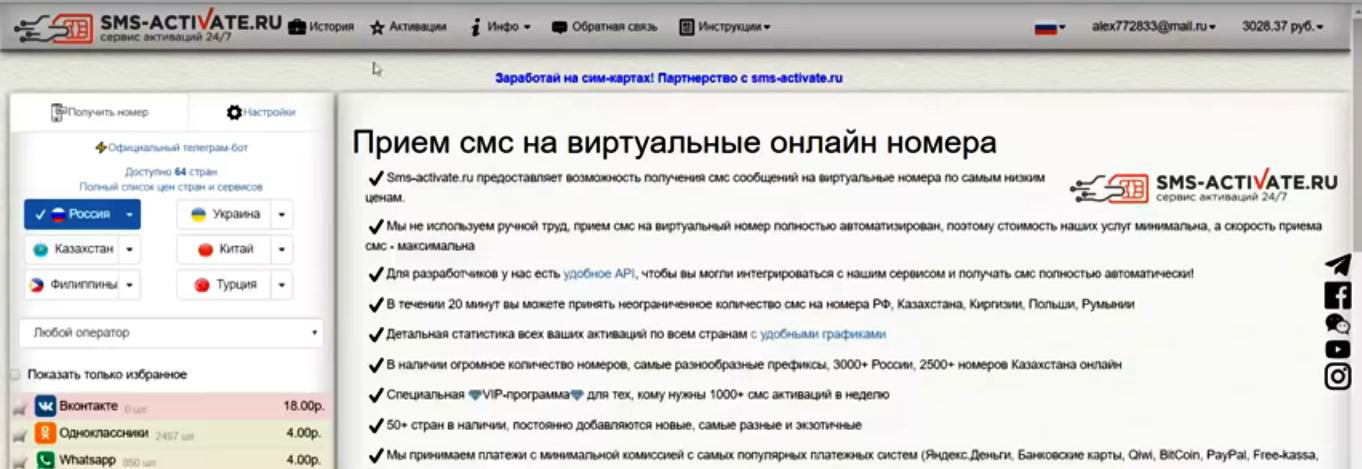Open the Любой оператор combo box
1362x469 pixels.
171,333
